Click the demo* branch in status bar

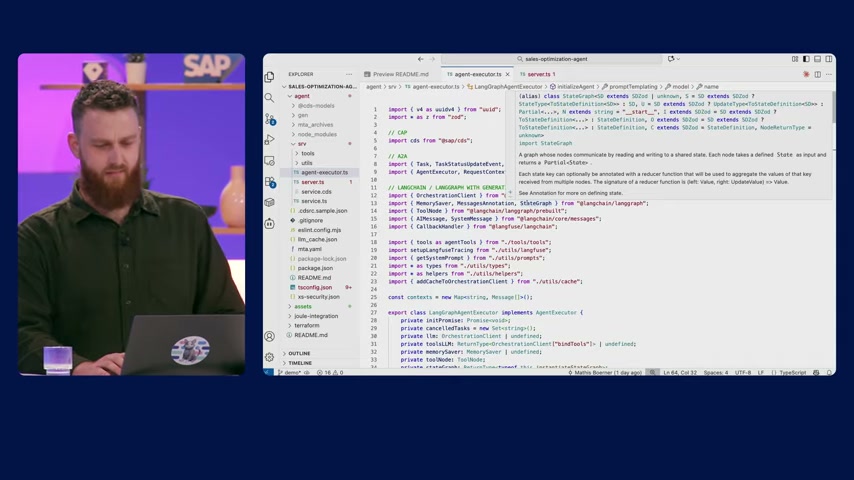coord(289,373)
